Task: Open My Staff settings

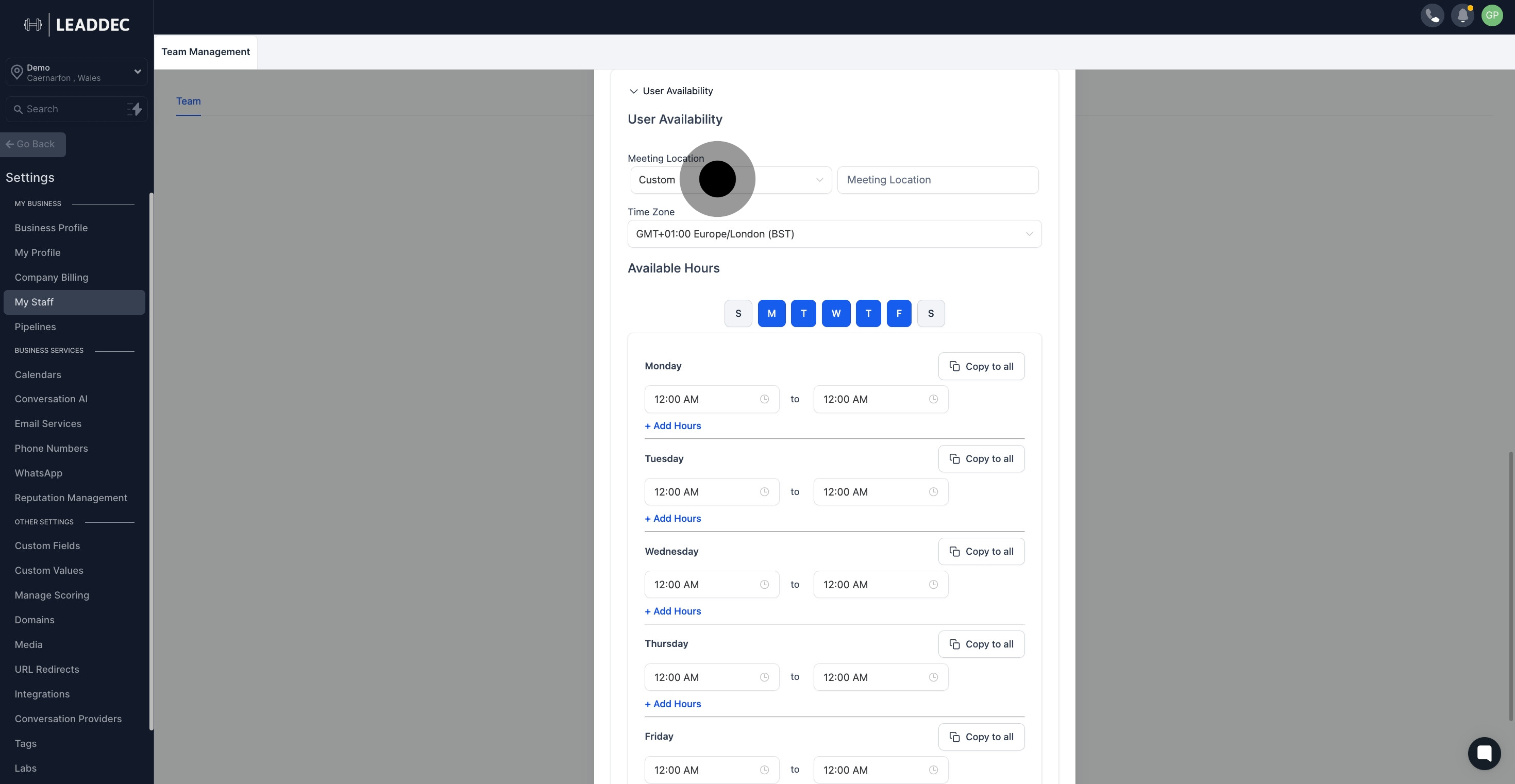Action: [74, 302]
